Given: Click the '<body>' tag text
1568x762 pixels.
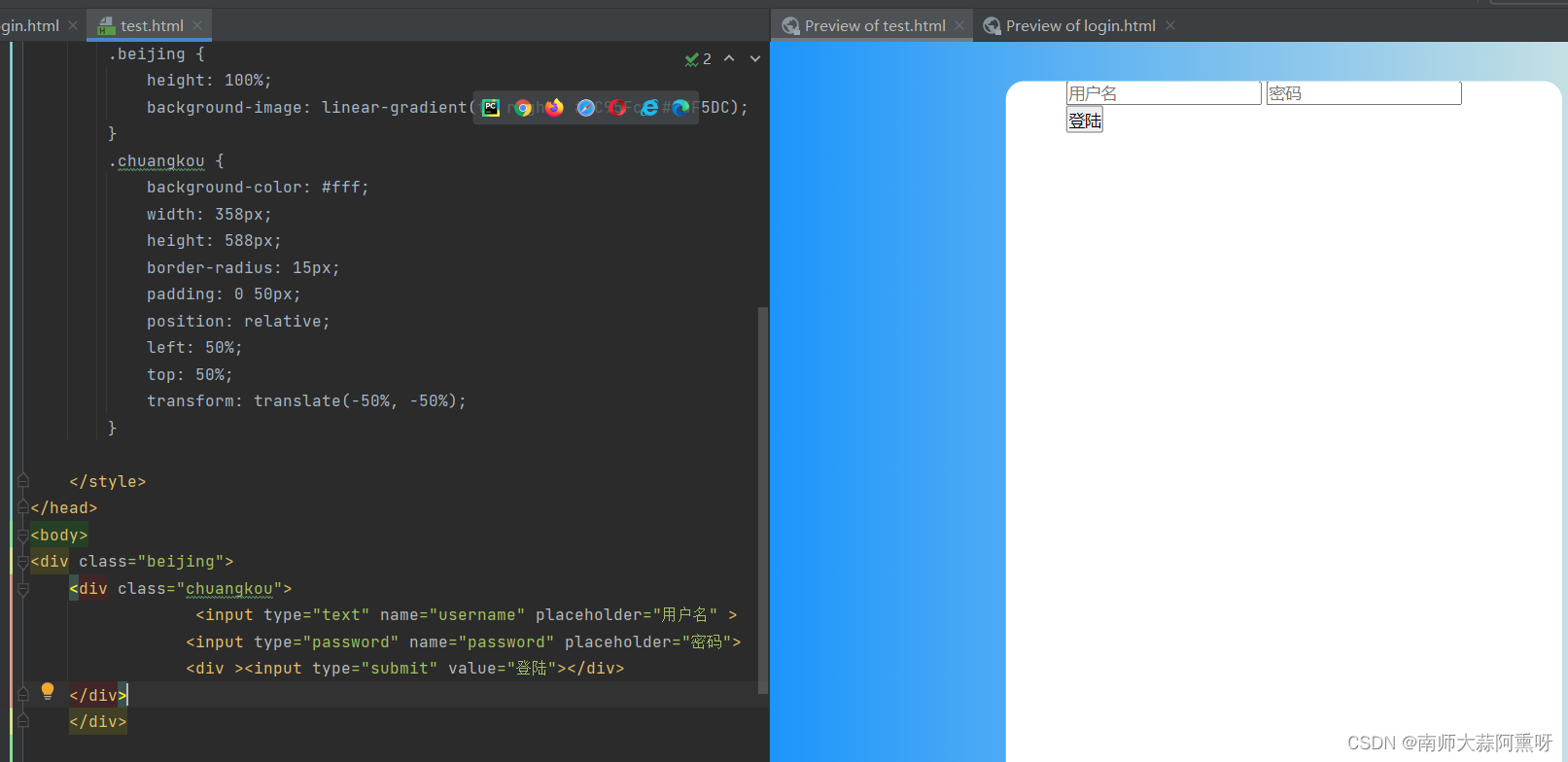Looking at the screenshot, I should 59,536.
